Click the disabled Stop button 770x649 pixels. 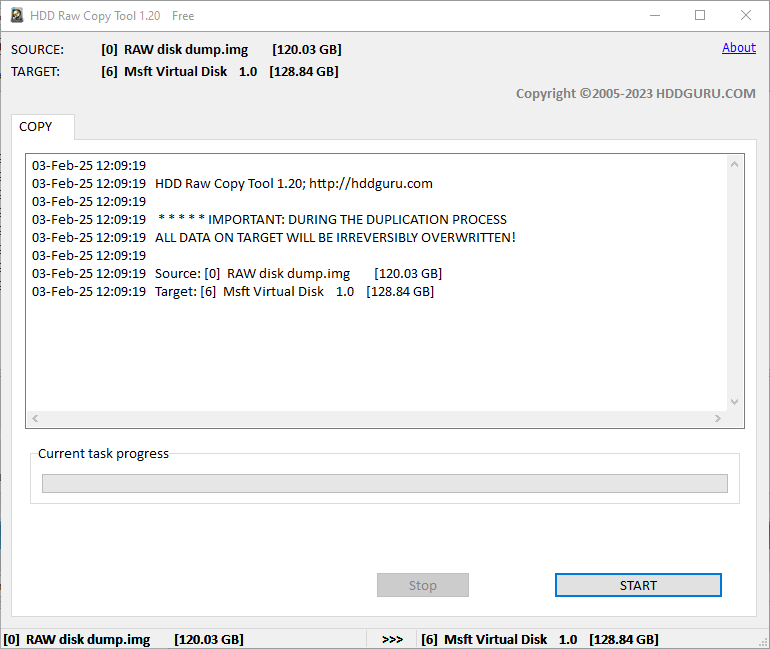tap(423, 585)
